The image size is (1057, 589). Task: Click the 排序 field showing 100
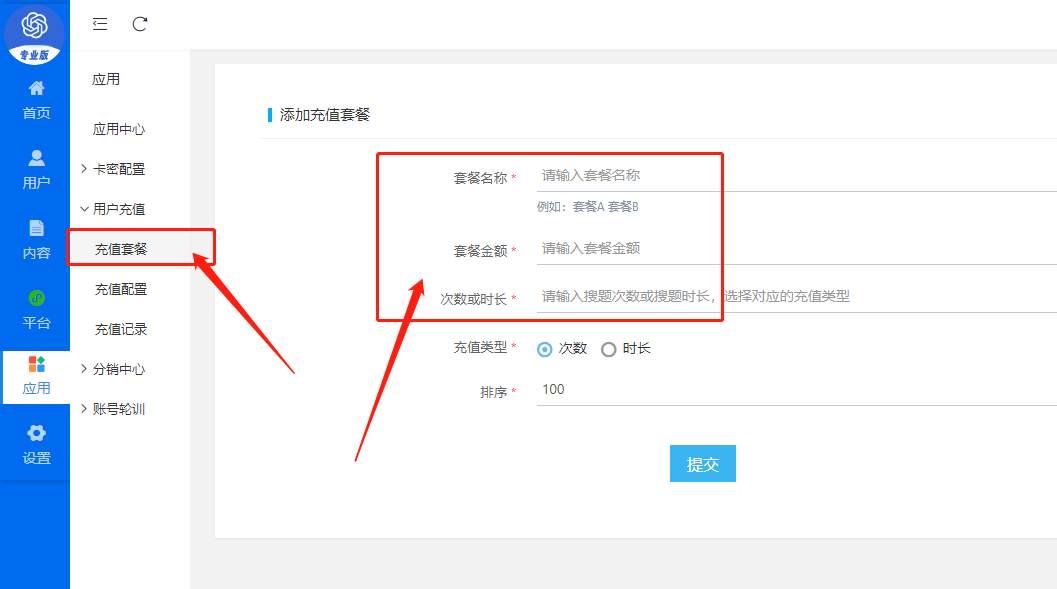point(797,390)
